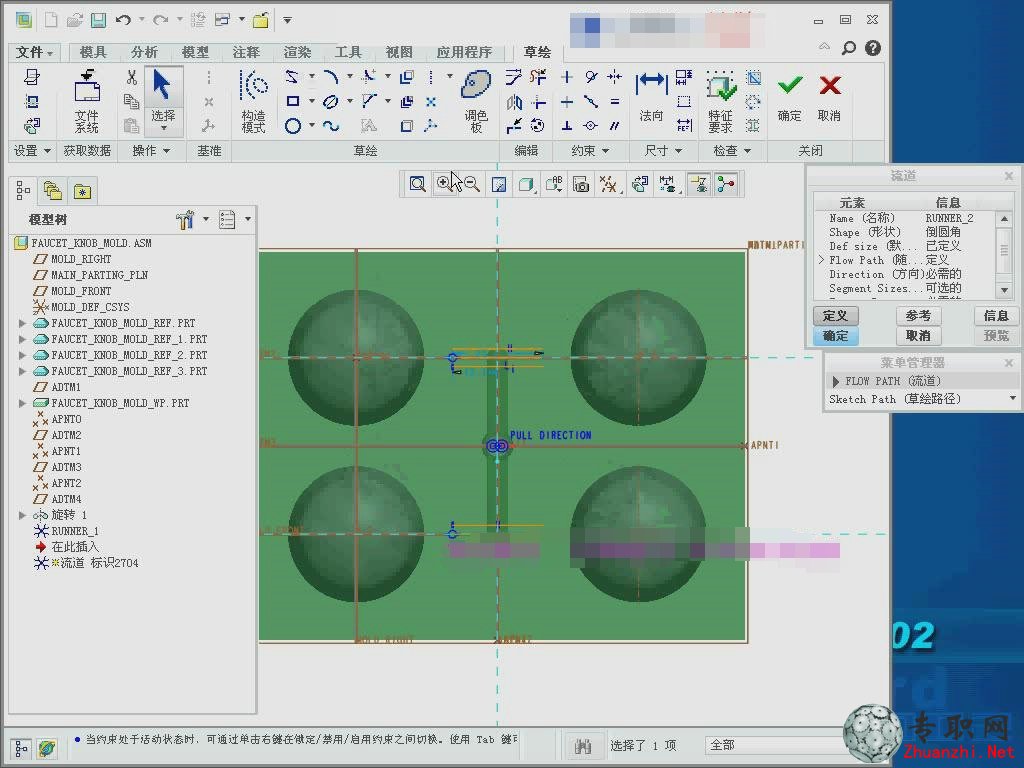Open the 约束 group dropdown

click(590, 151)
